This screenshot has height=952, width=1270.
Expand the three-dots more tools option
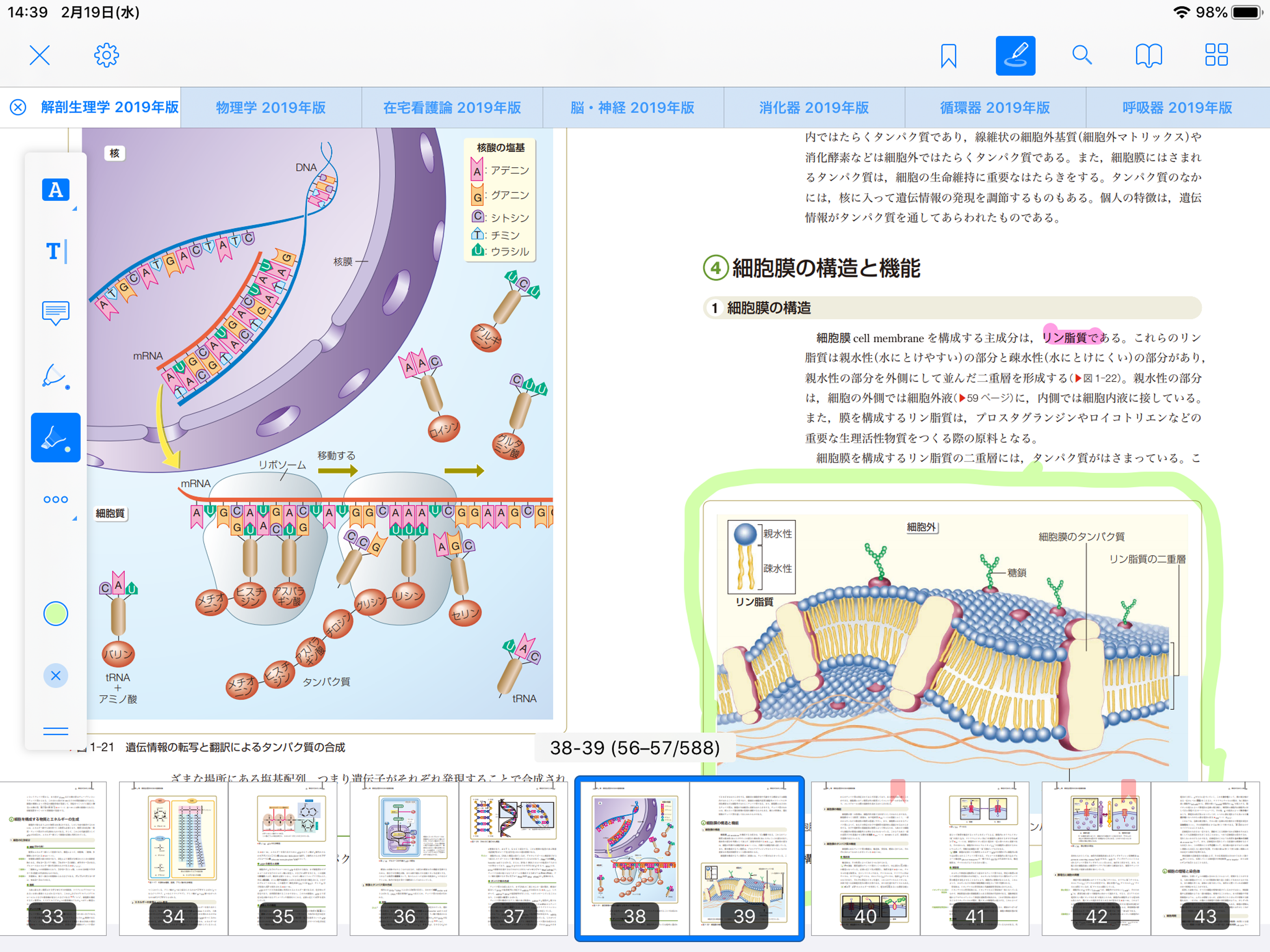click(x=56, y=500)
